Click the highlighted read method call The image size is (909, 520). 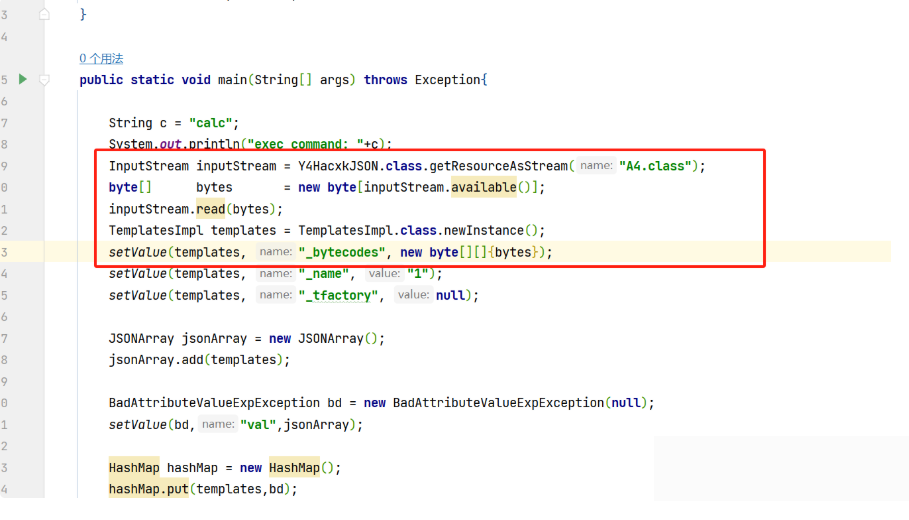point(210,209)
